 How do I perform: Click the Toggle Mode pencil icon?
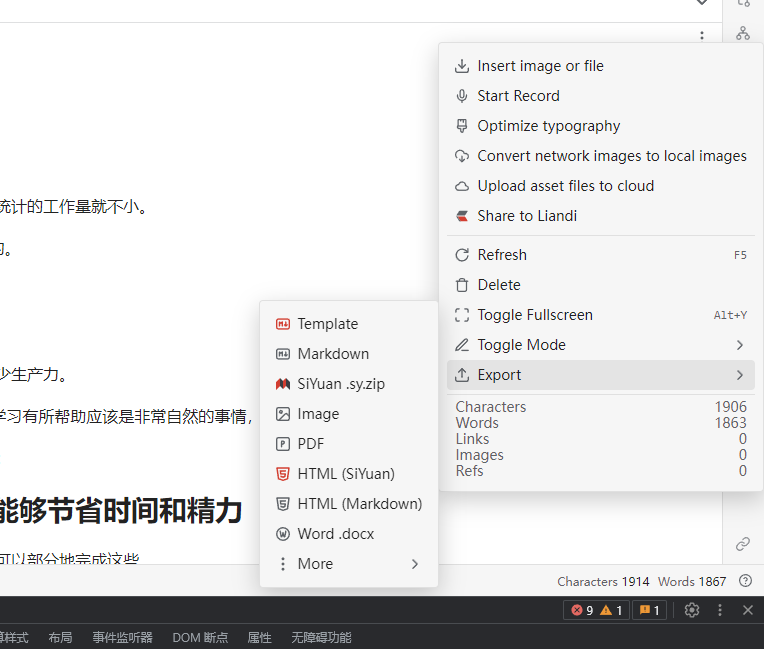coord(462,345)
